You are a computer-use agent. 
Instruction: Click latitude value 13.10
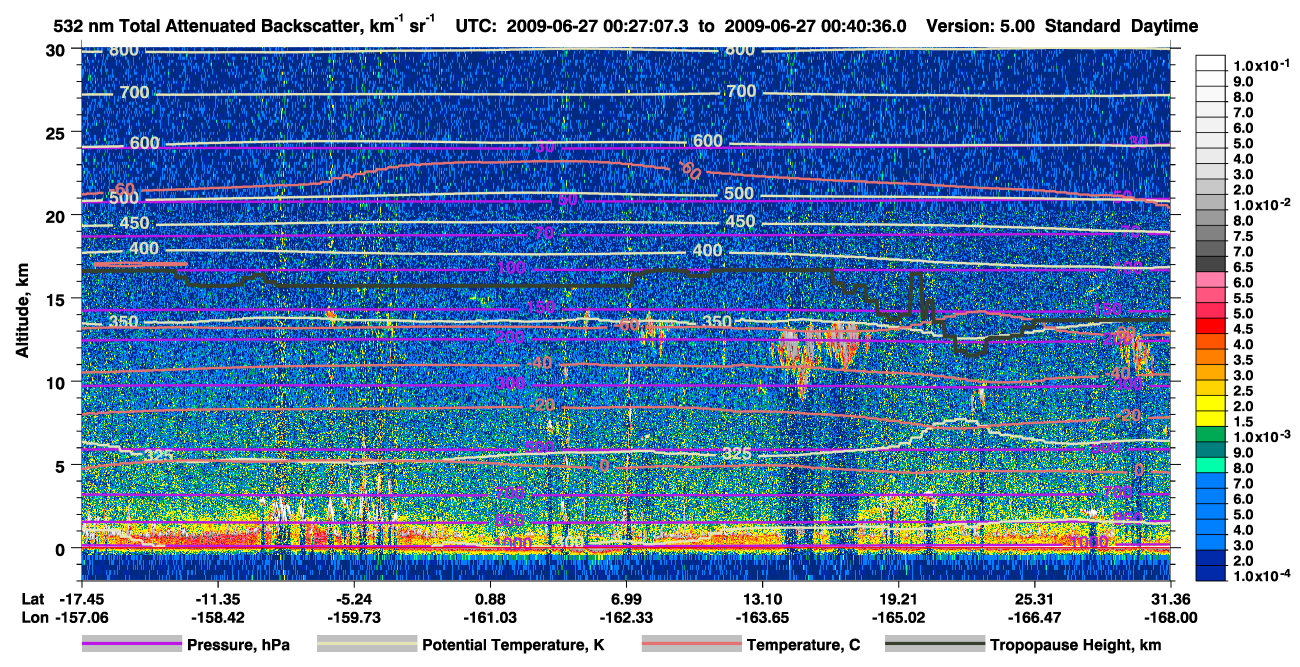click(763, 599)
